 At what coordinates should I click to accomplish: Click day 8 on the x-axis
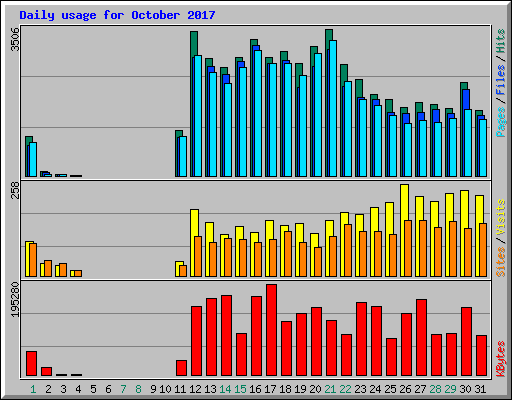click(x=138, y=389)
